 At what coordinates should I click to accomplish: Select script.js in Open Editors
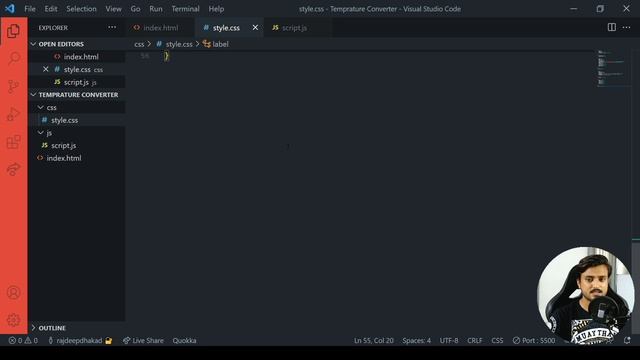77,82
